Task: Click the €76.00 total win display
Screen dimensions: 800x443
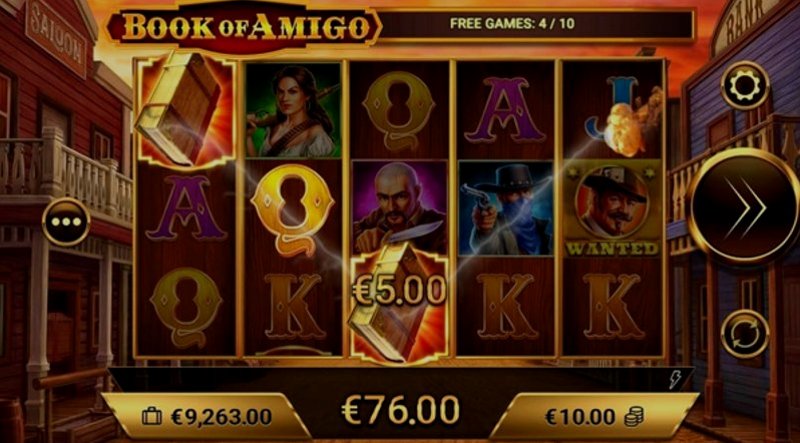Action: click(x=400, y=410)
